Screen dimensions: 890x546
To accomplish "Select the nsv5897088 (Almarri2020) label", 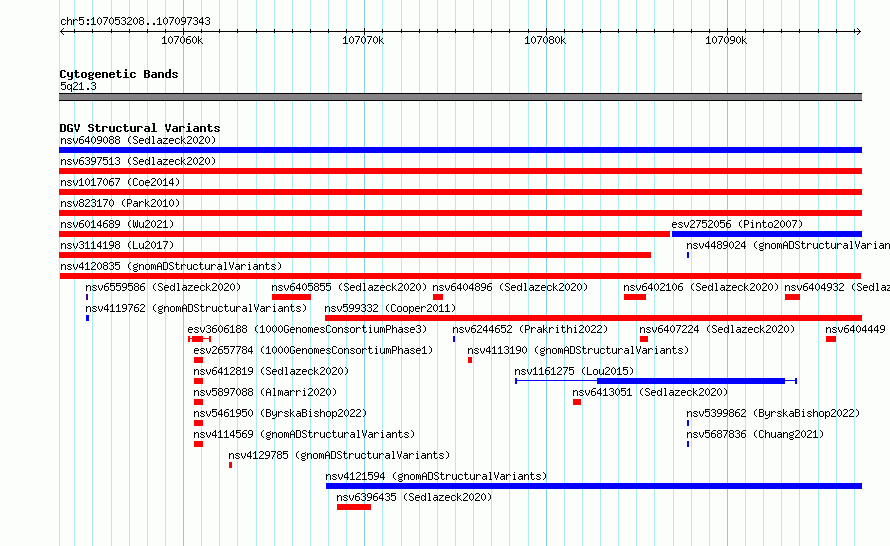I will [265, 392].
